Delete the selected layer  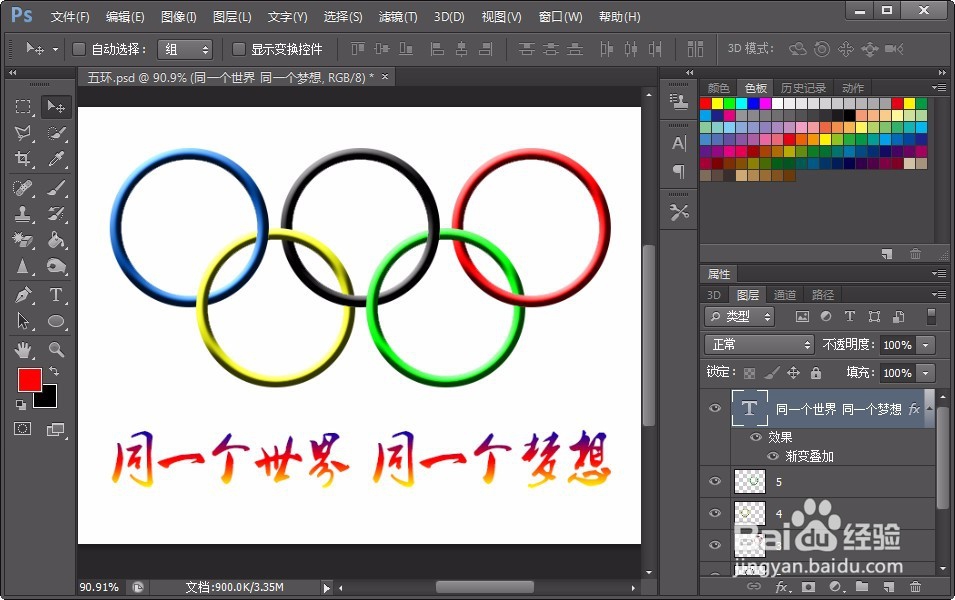click(915, 587)
